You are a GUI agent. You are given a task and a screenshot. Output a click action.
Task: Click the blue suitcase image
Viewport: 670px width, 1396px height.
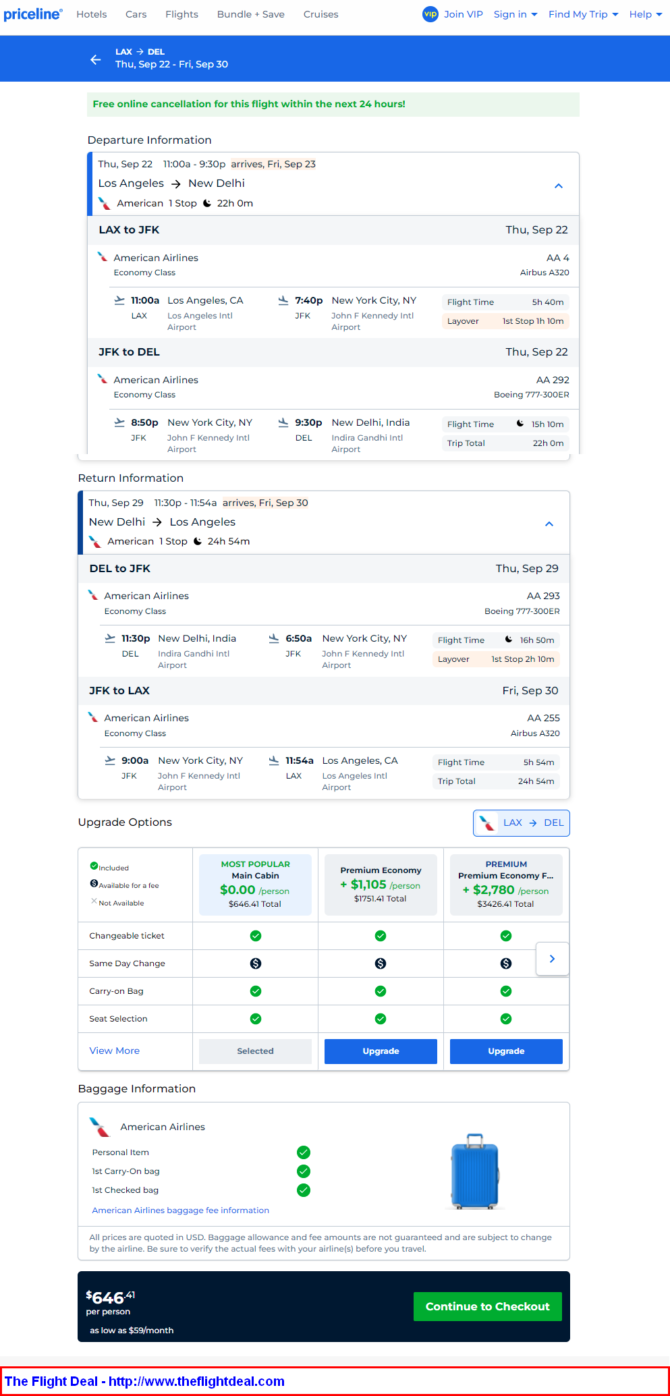pyautogui.click(x=474, y=1171)
